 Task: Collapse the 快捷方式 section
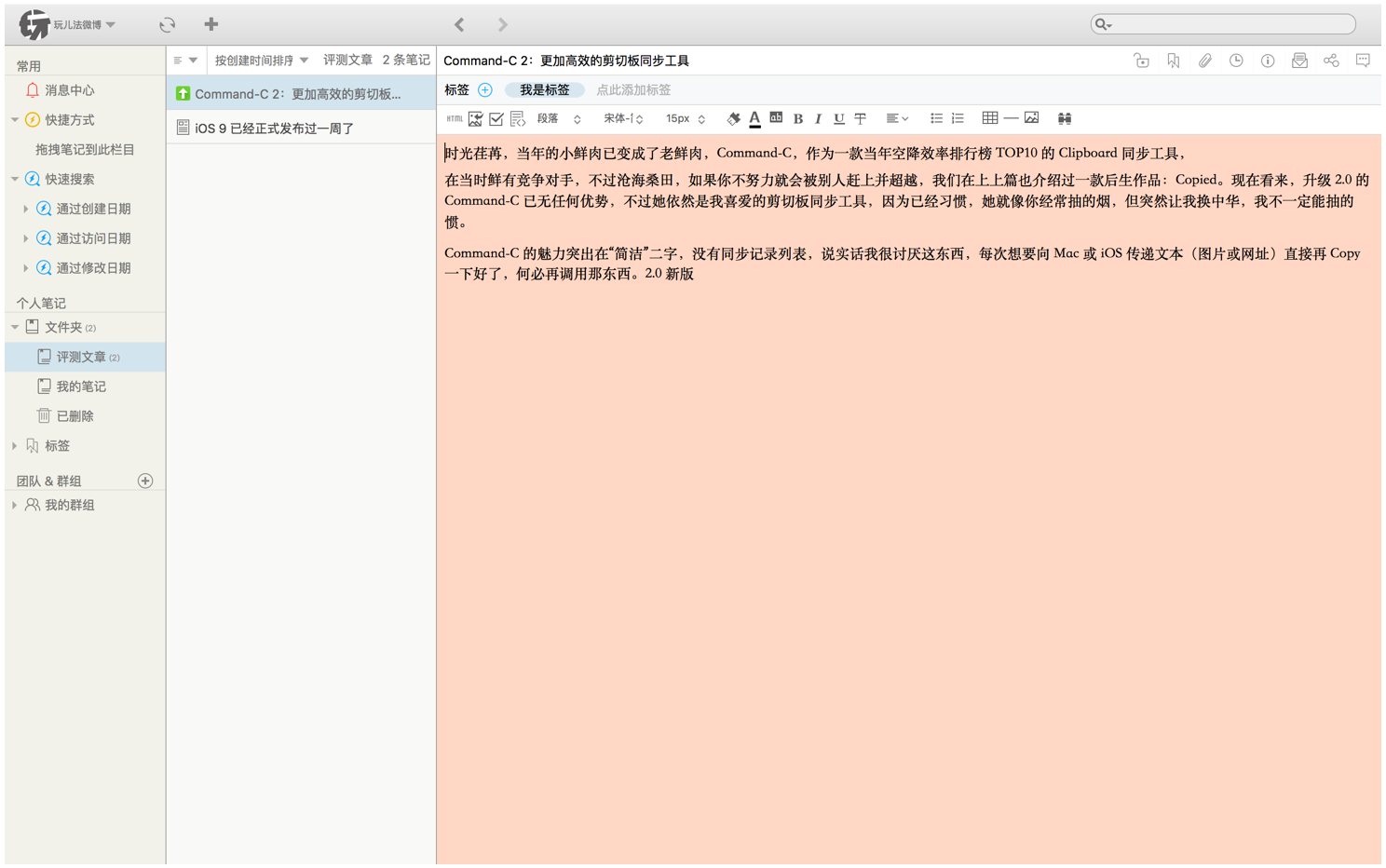pyautogui.click(x=15, y=120)
